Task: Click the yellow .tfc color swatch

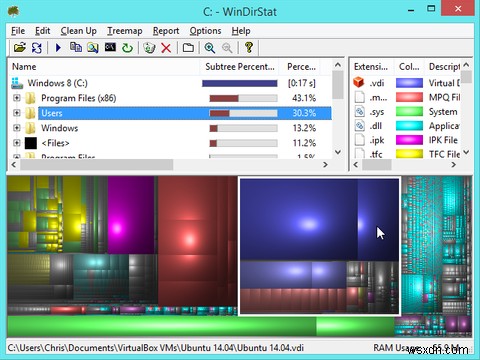Action: point(409,154)
